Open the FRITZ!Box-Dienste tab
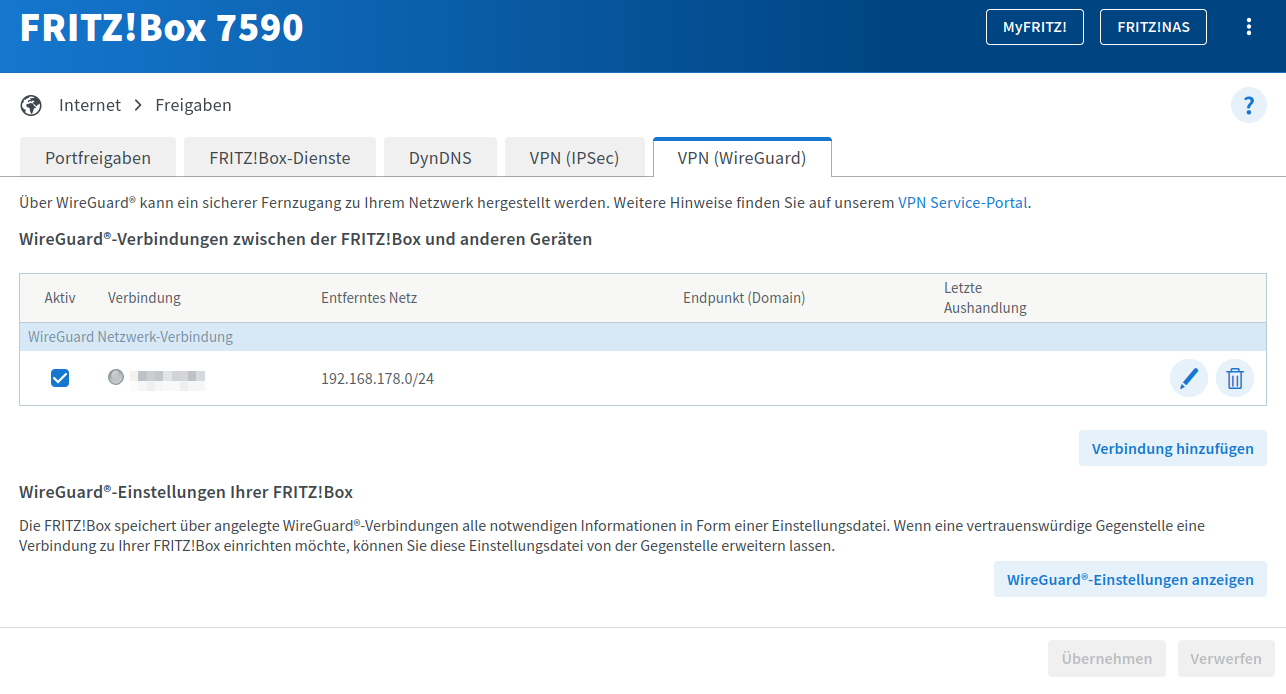The image size is (1286, 694). [x=279, y=158]
